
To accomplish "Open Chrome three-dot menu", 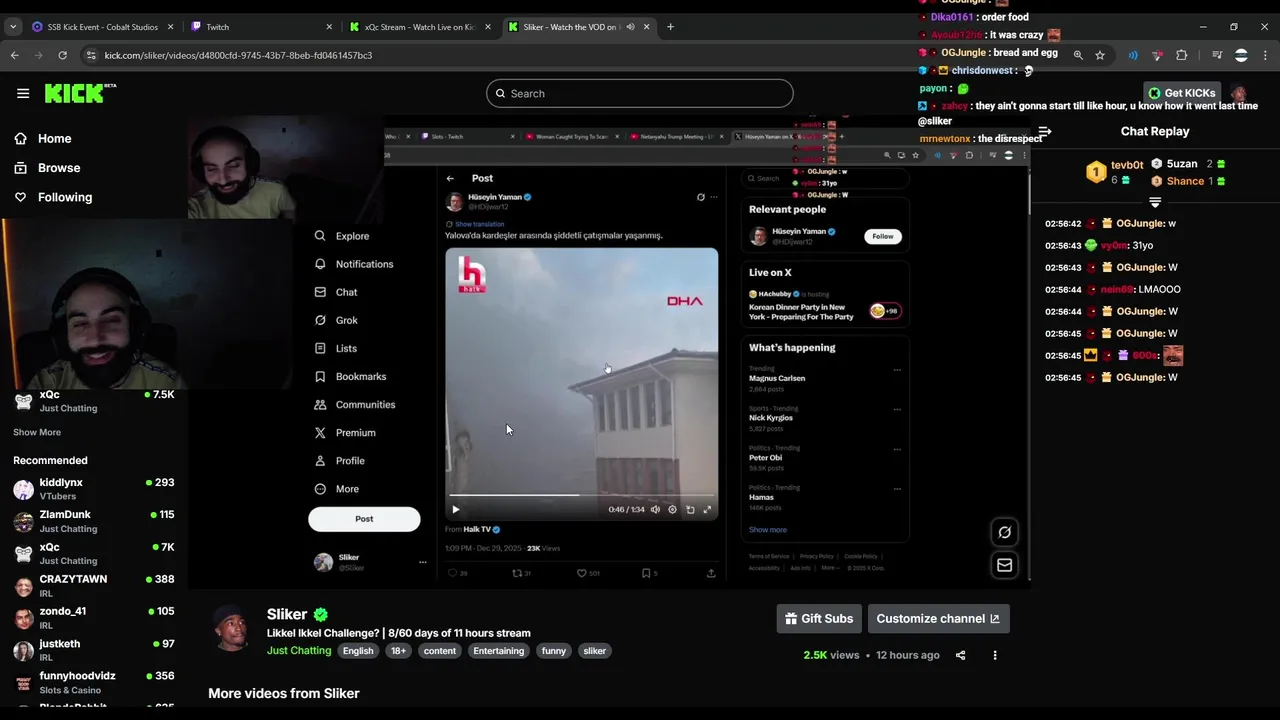I will pyautogui.click(x=1265, y=55).
